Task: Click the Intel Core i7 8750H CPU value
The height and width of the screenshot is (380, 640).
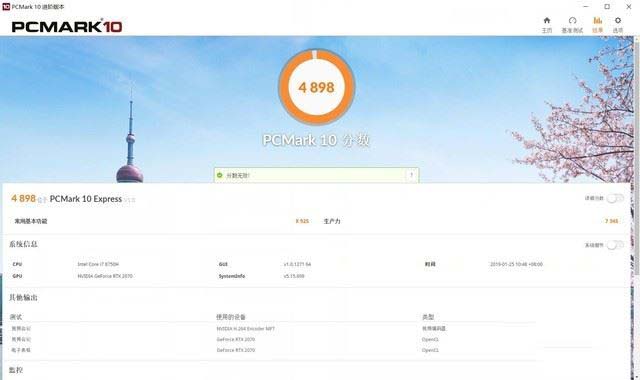Action: [98, 264]
